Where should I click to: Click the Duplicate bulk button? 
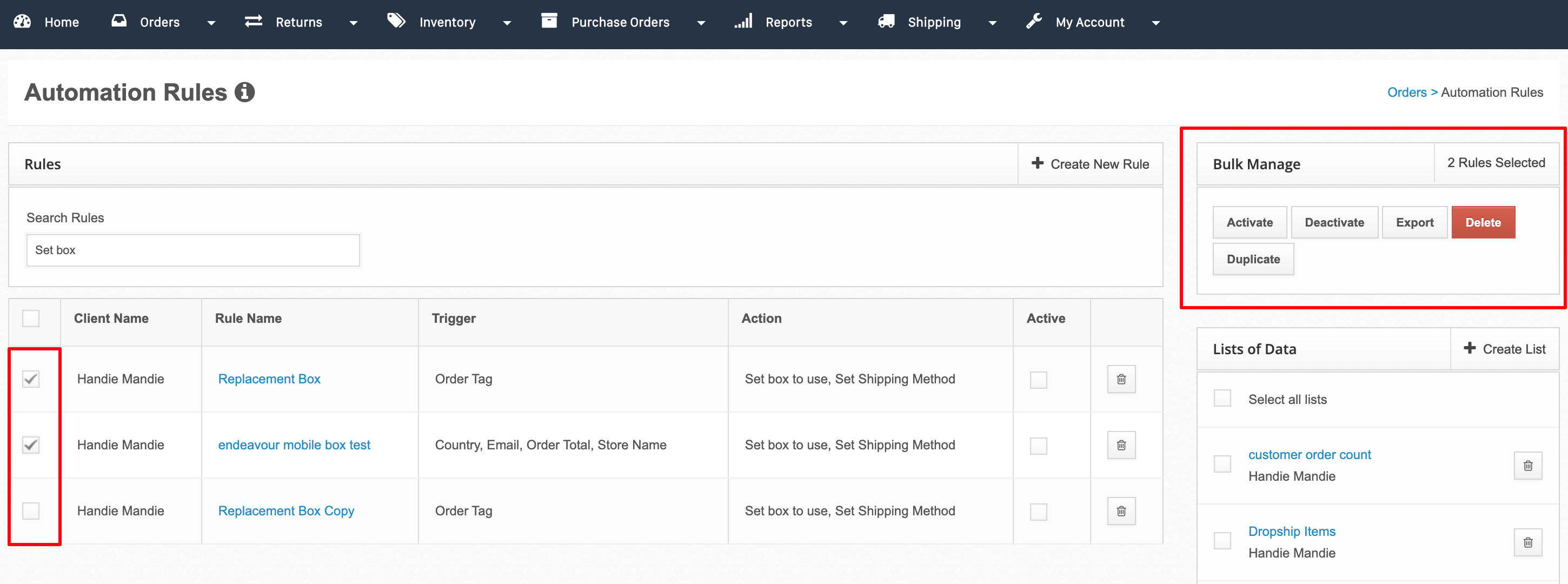(1253, 259)
